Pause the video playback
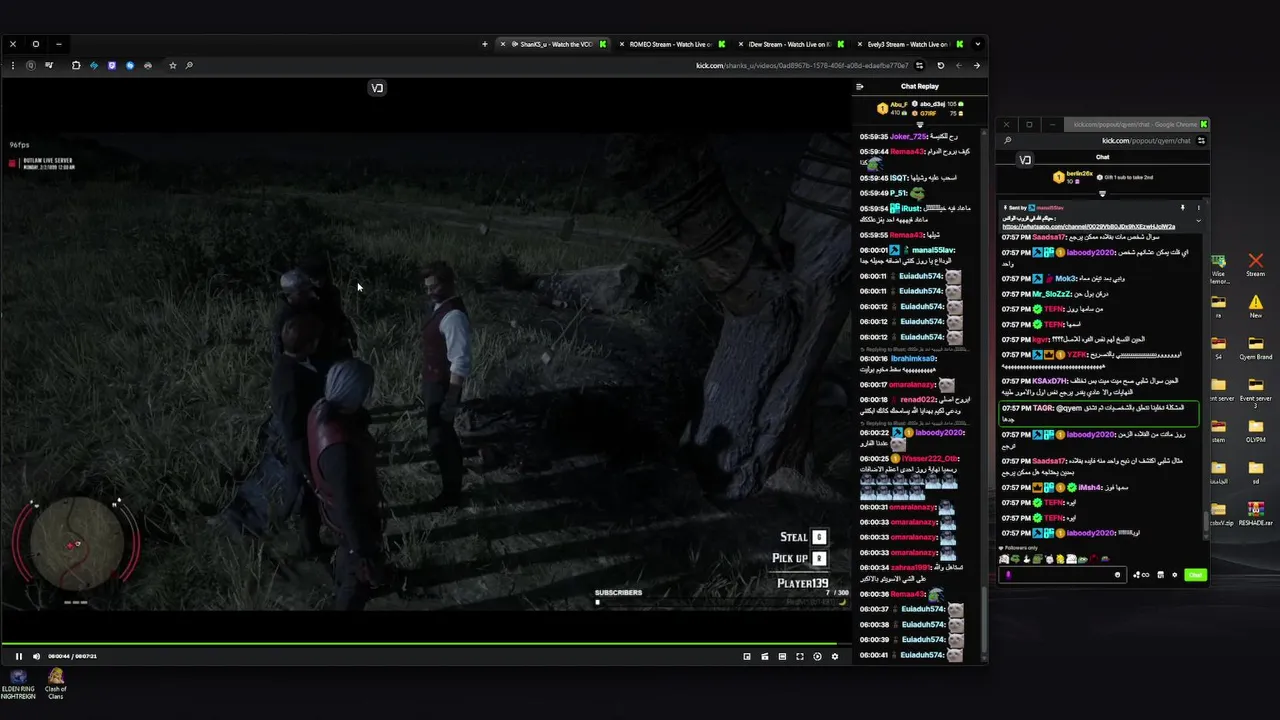Viewport: 1280px width, 720px height. click(18, 656)
